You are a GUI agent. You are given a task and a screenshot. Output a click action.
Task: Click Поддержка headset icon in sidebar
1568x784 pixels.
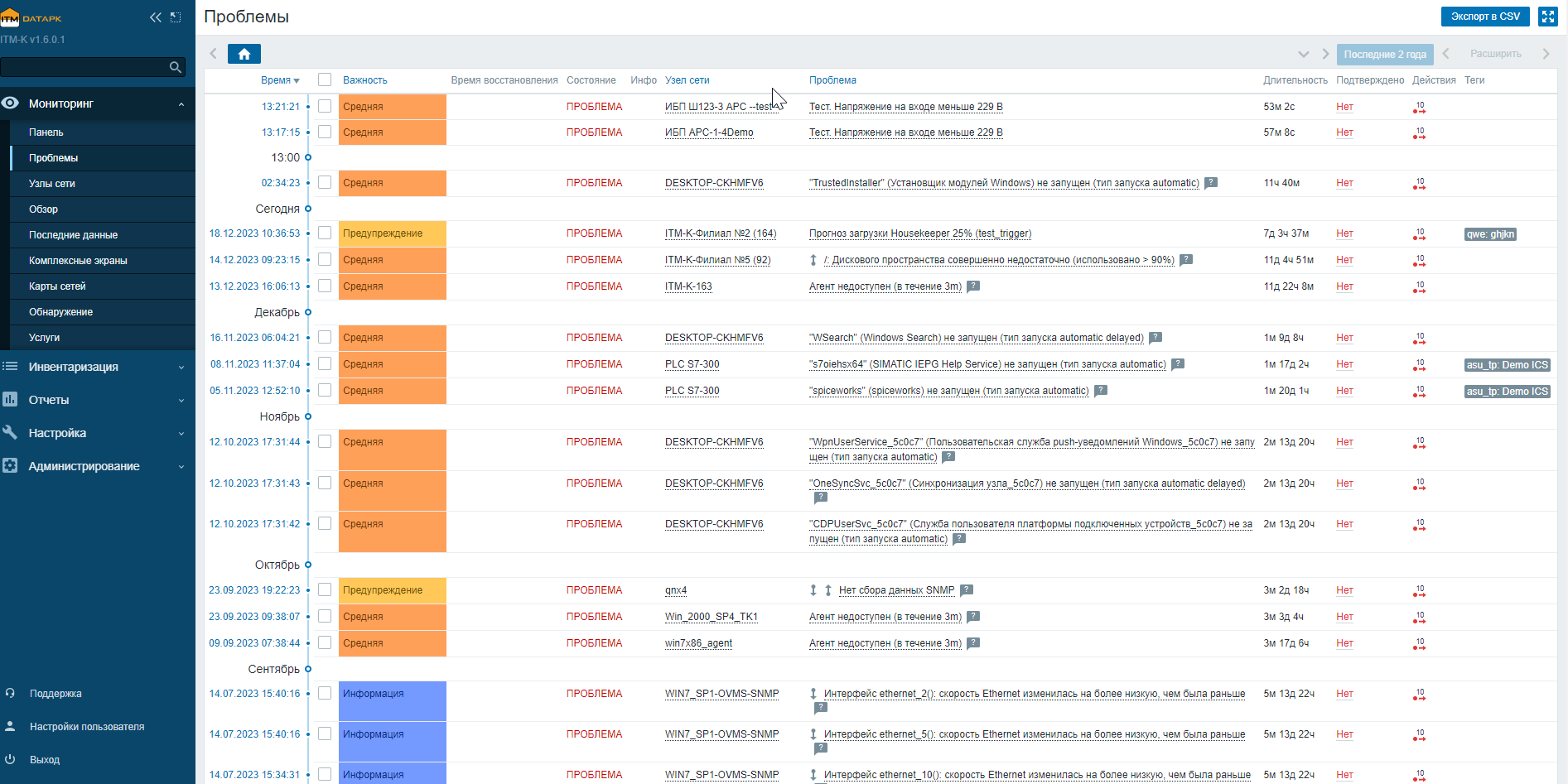[x=10, y=694]
